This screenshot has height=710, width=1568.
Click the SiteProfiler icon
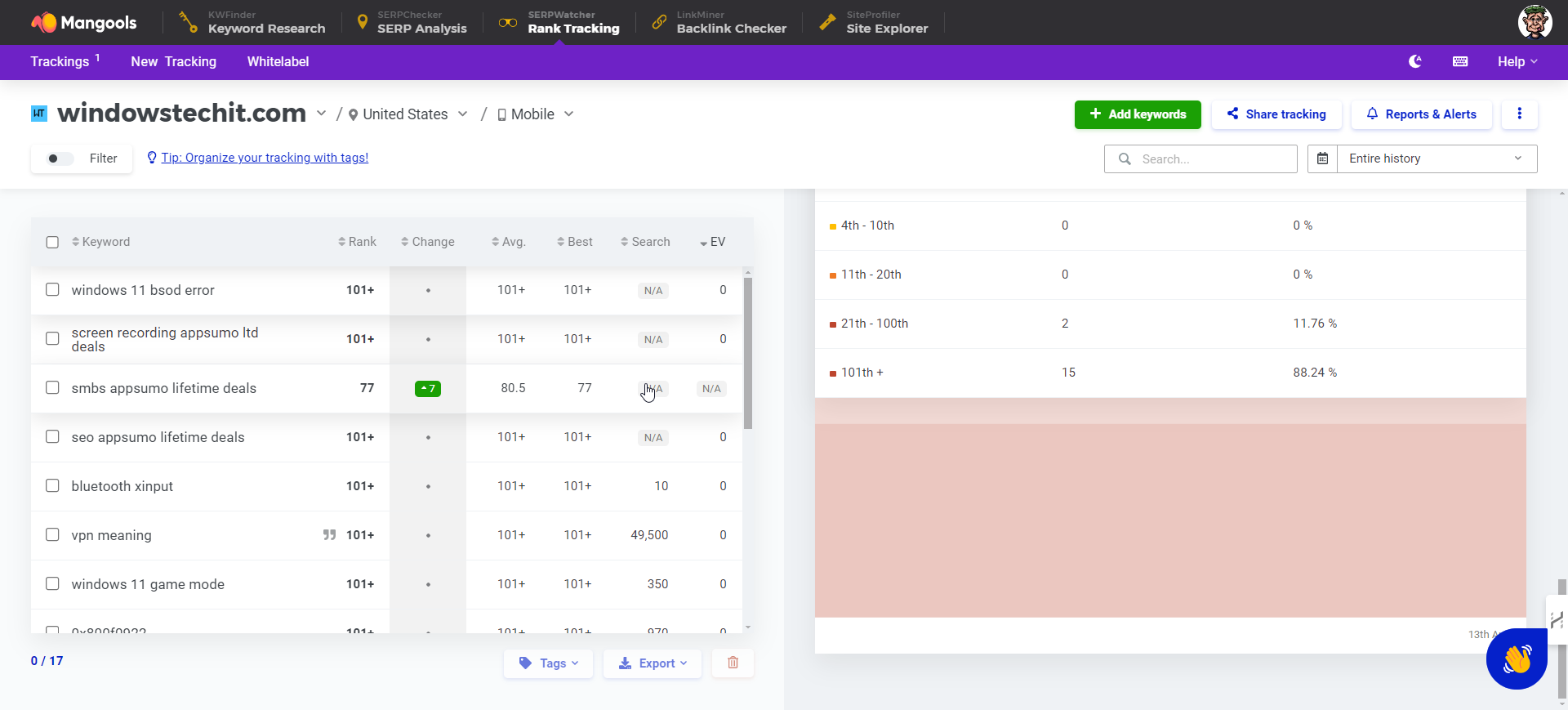coord(827,22)
